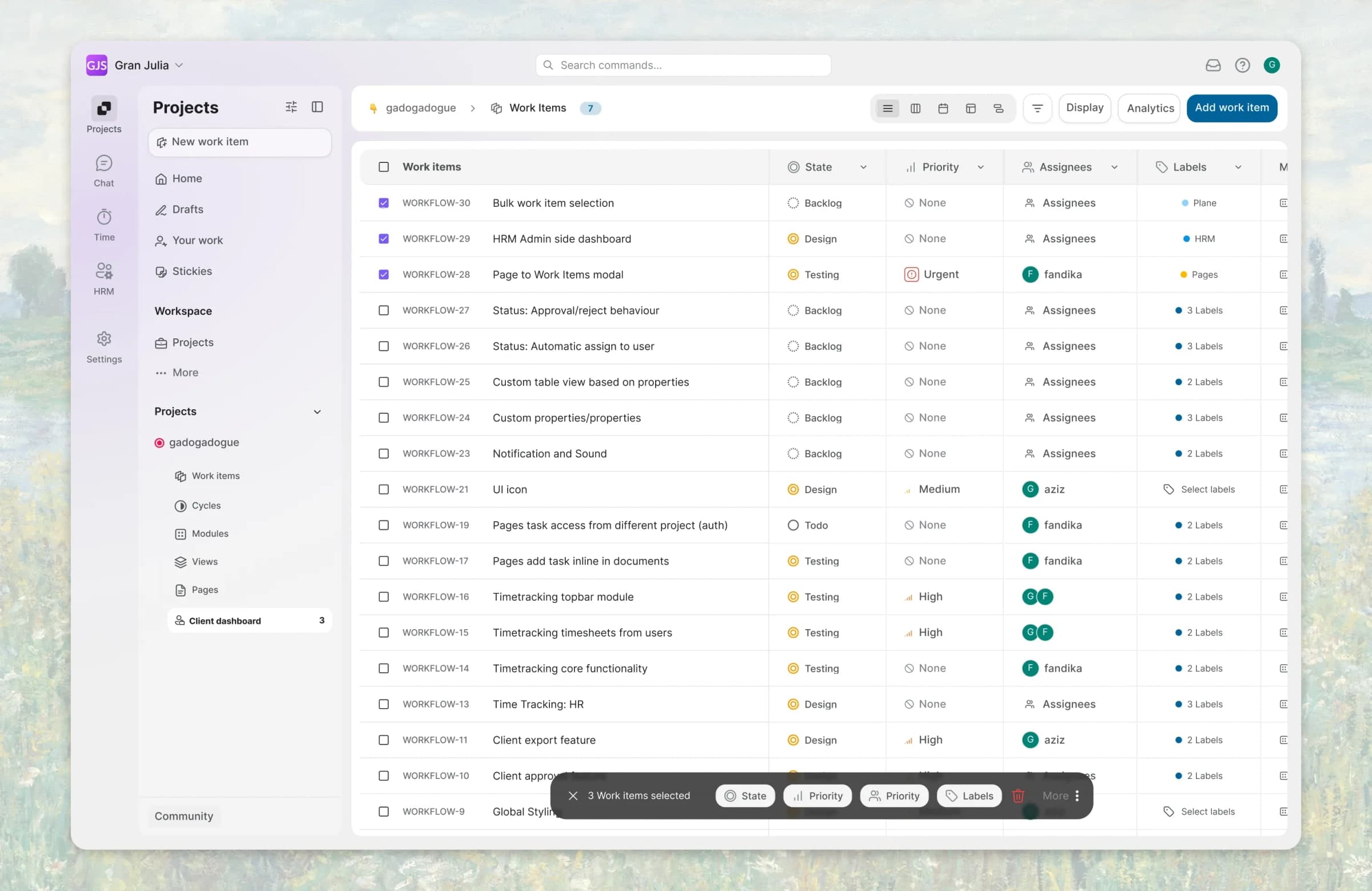
Task: Open the help question mark icon
Action: click(1242, 65)
